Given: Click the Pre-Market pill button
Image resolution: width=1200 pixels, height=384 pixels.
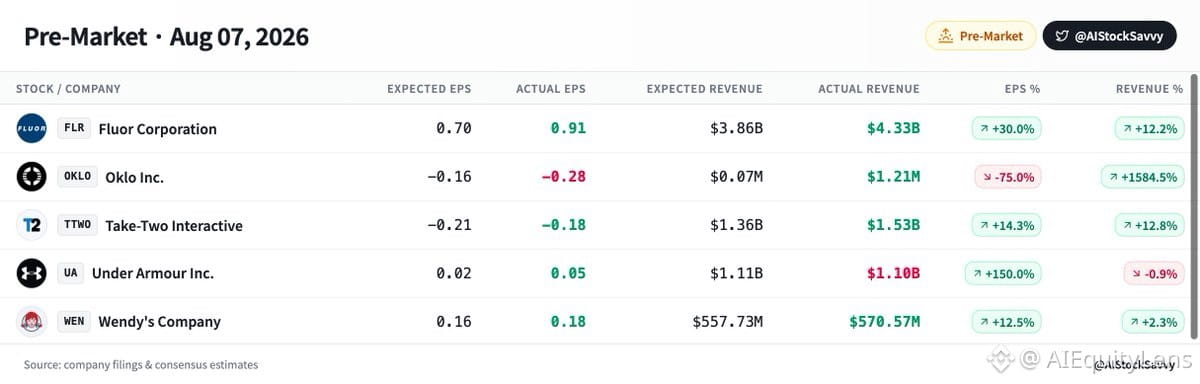Looking at the screenshot, I should point(981,36).
